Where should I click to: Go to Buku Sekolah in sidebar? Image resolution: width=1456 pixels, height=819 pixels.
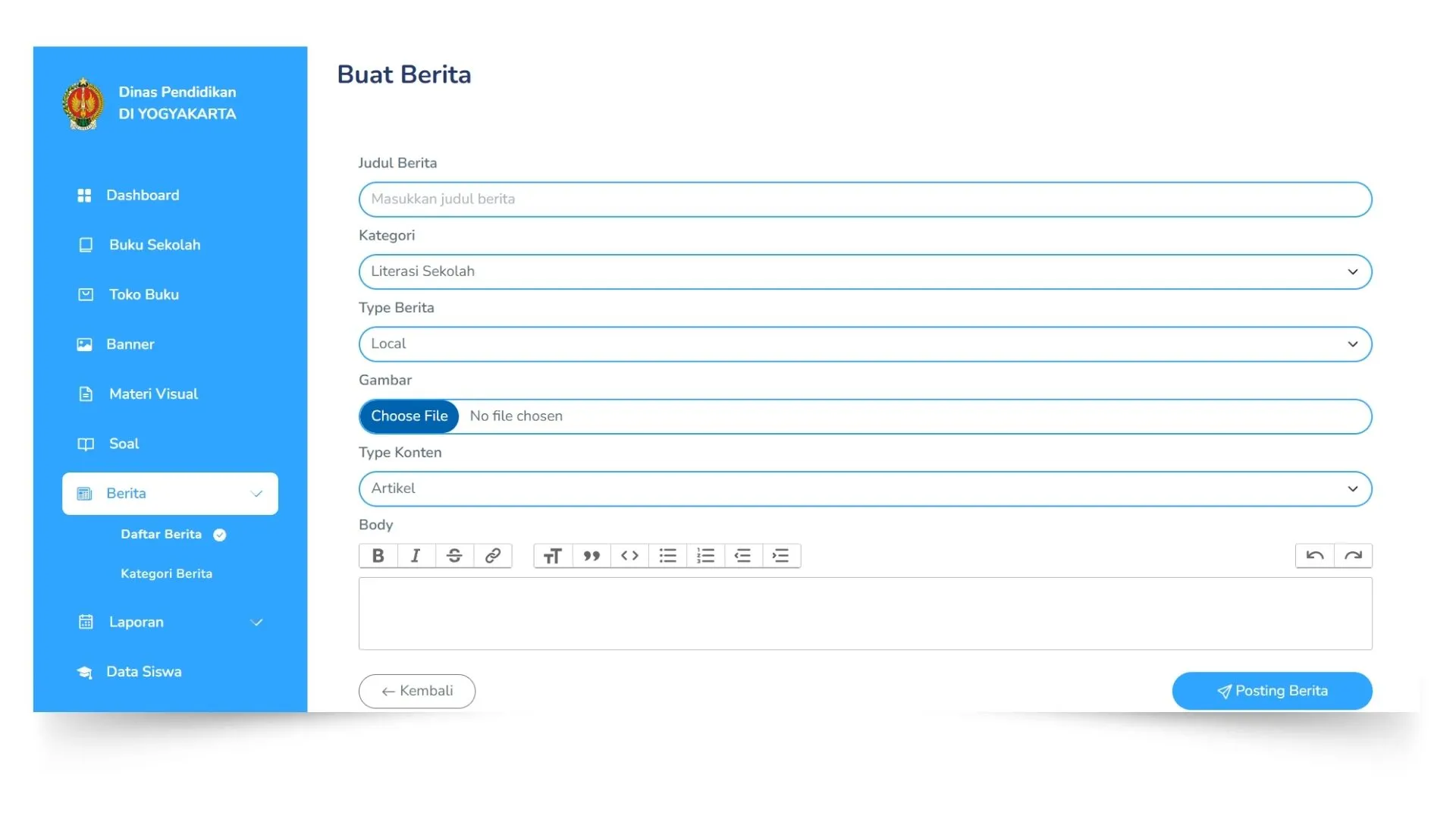coord(155,245)
